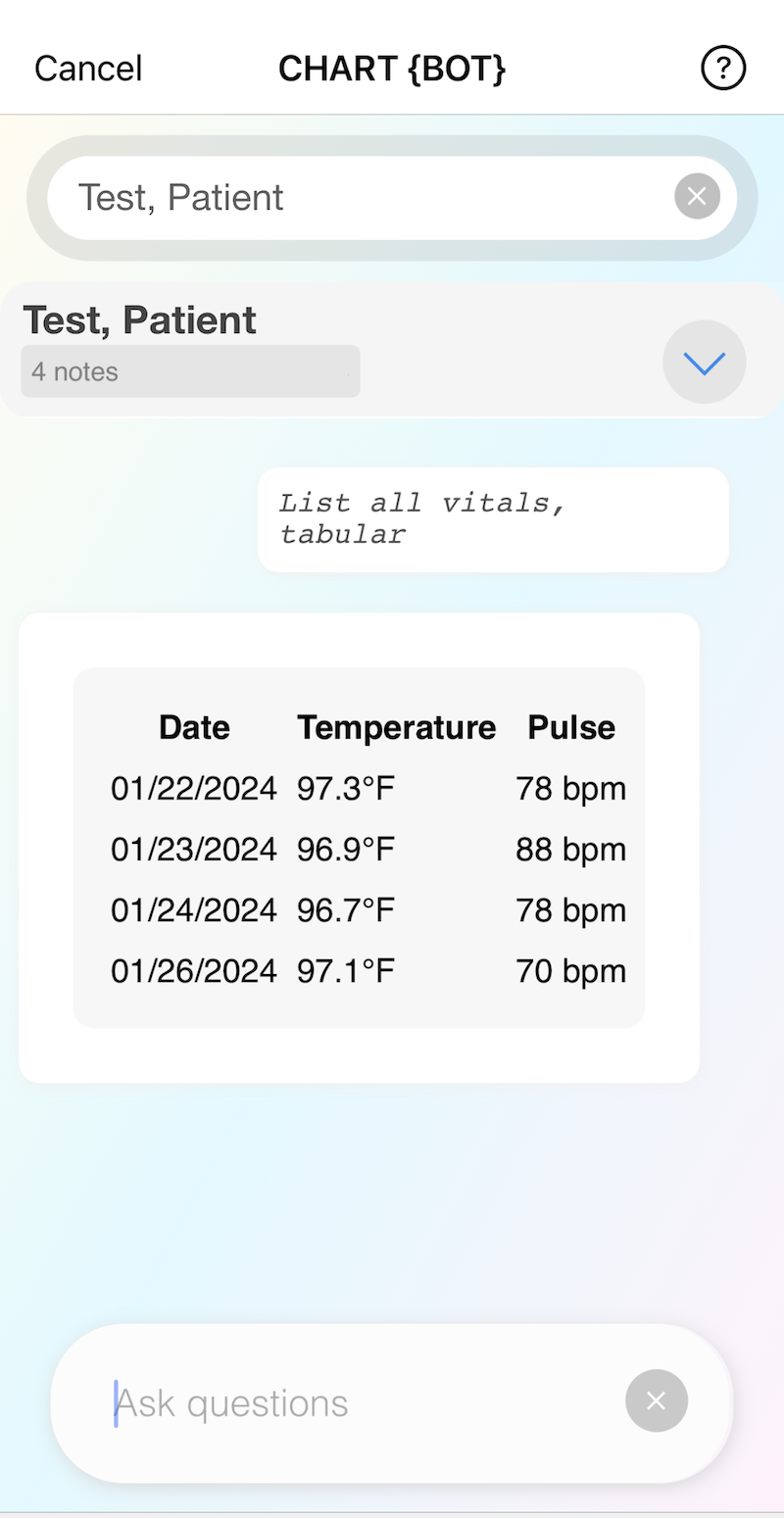Click the Date column header

194,727
